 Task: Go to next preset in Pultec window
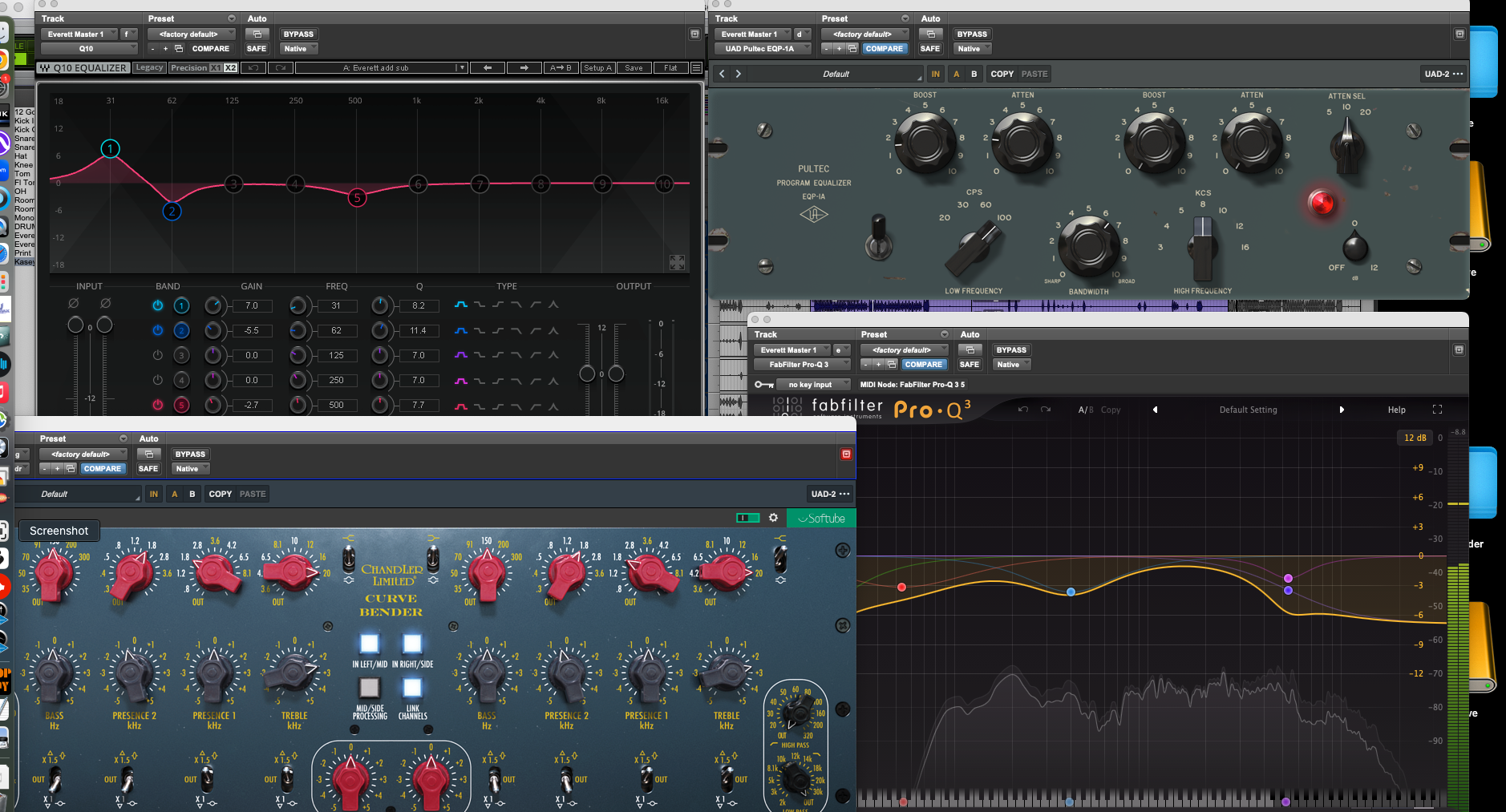[739, 74]
